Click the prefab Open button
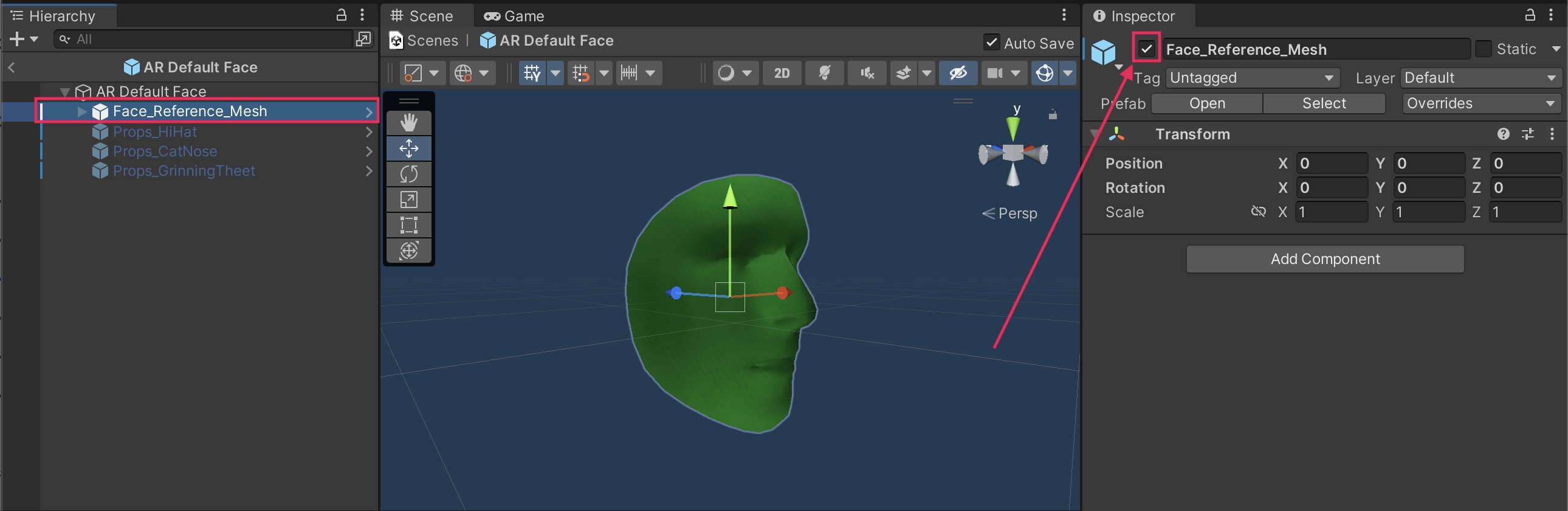The height and width of the screenshot is (511, 1568). pyautogui.click(x=1206, y=103)
